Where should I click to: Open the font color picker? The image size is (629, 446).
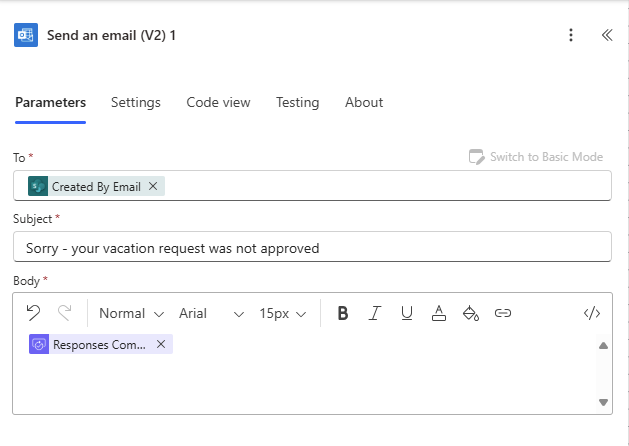click(x=438, y=313)
